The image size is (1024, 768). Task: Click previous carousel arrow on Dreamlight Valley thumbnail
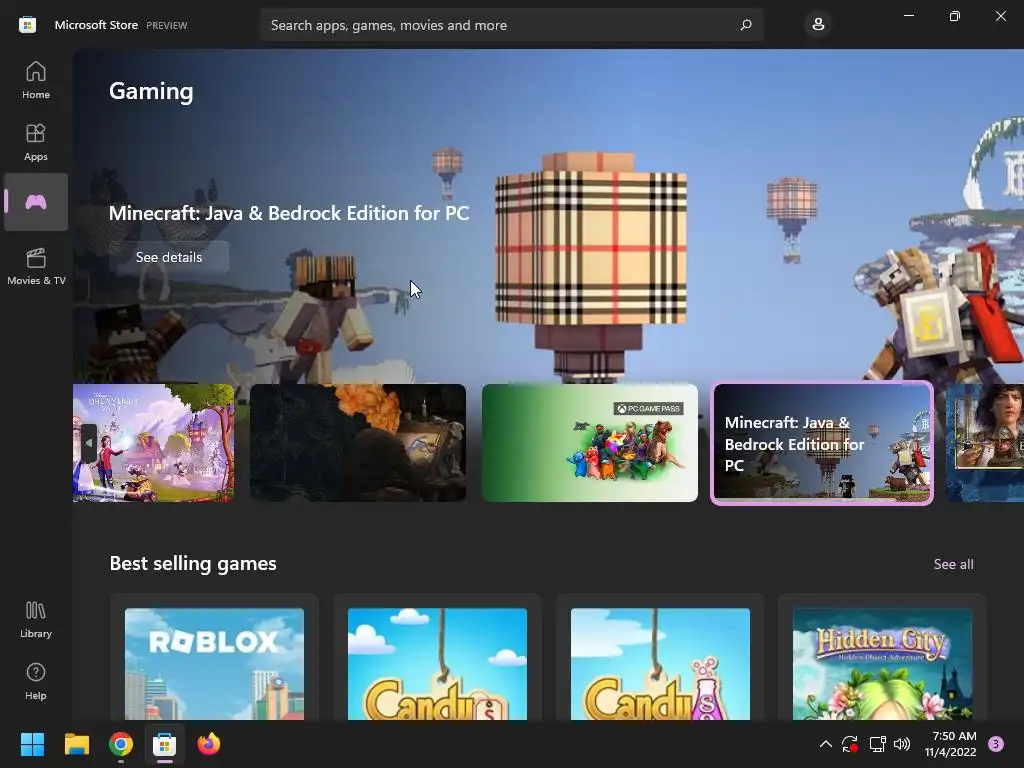coord(89,443)
